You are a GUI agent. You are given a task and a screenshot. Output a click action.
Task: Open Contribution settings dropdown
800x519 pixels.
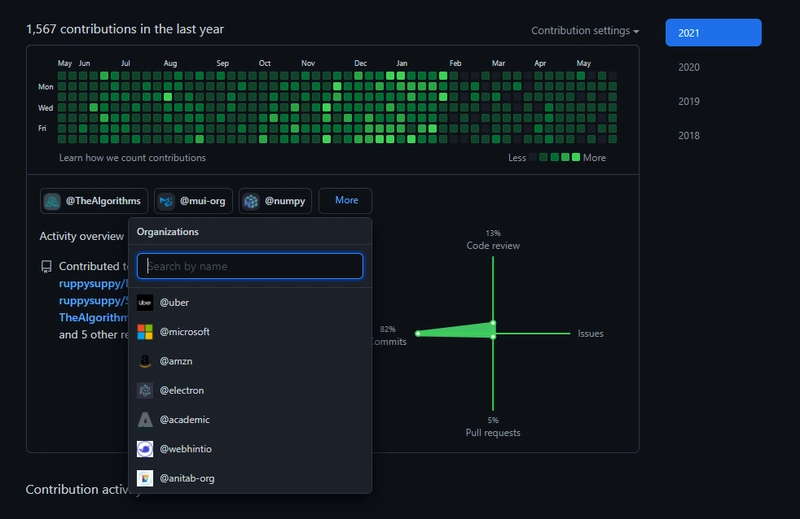coord(585,31)
